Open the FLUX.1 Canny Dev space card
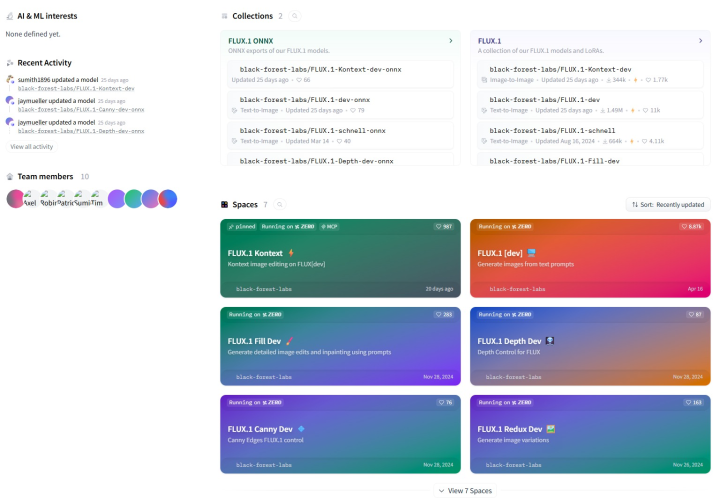Screen dimensions: 720x503 (x=340, y=434)
